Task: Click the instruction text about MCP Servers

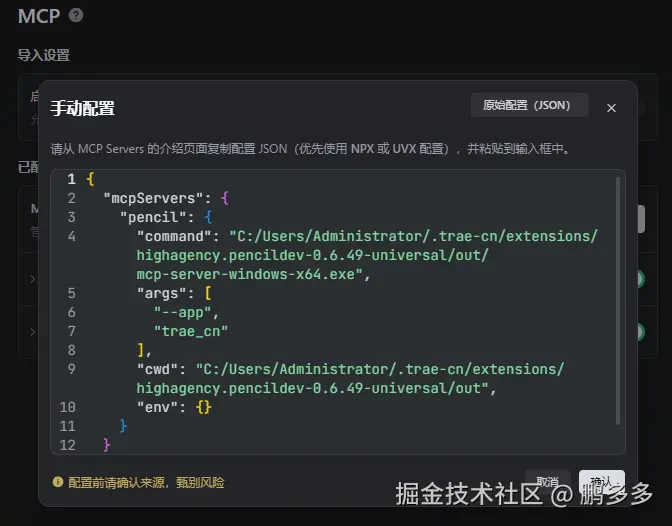Action: [310, 149]
